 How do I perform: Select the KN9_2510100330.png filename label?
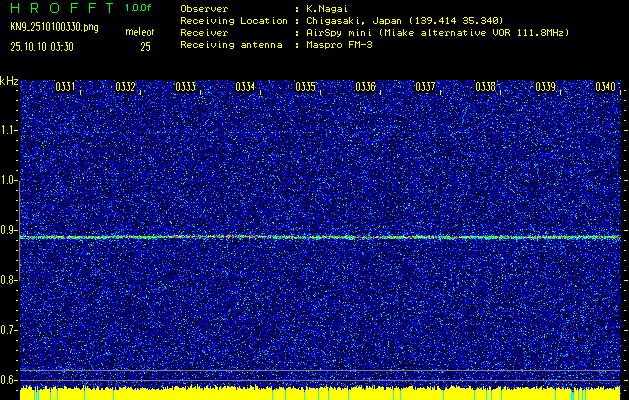point(54,26)
